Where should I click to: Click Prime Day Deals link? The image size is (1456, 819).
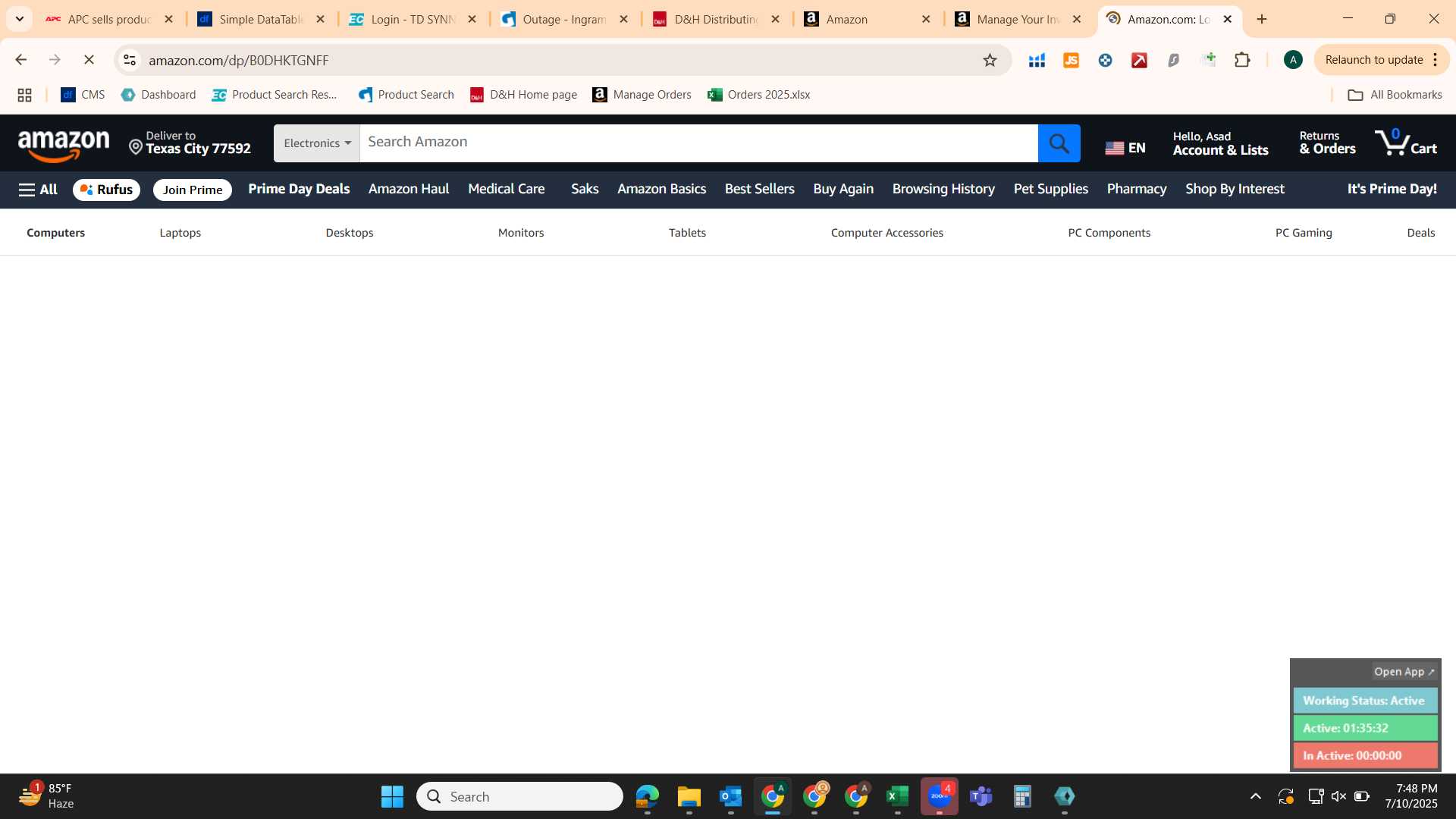[299, 189]
